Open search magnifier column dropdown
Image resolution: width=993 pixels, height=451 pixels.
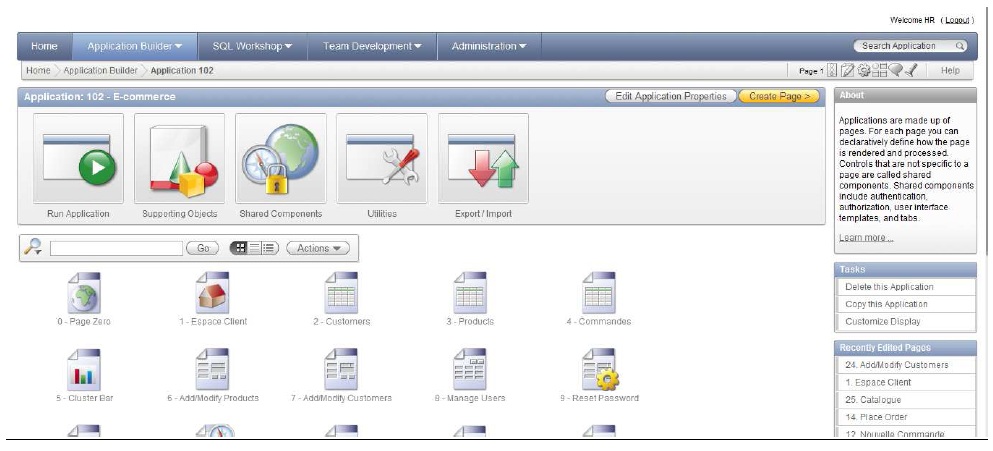(x=34, y=248)
